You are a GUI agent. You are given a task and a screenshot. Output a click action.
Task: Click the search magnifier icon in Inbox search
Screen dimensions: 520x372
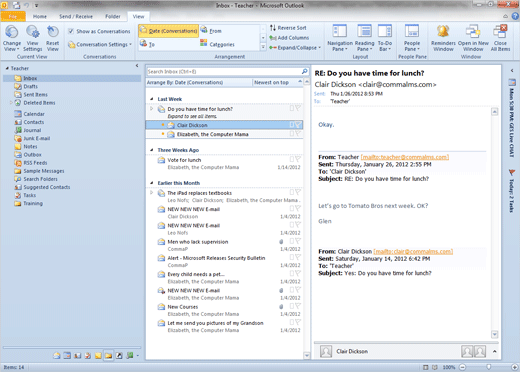304,71
